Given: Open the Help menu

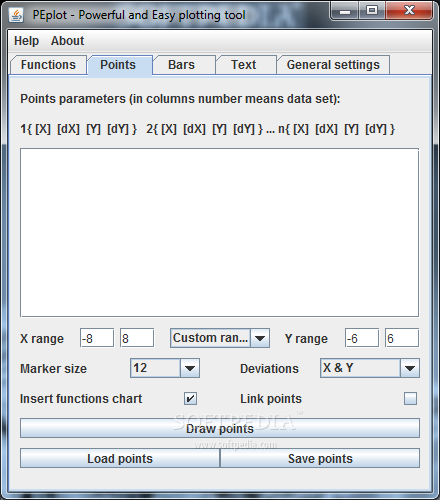Looking at the screenshot, I should click(x=26, y=41).
